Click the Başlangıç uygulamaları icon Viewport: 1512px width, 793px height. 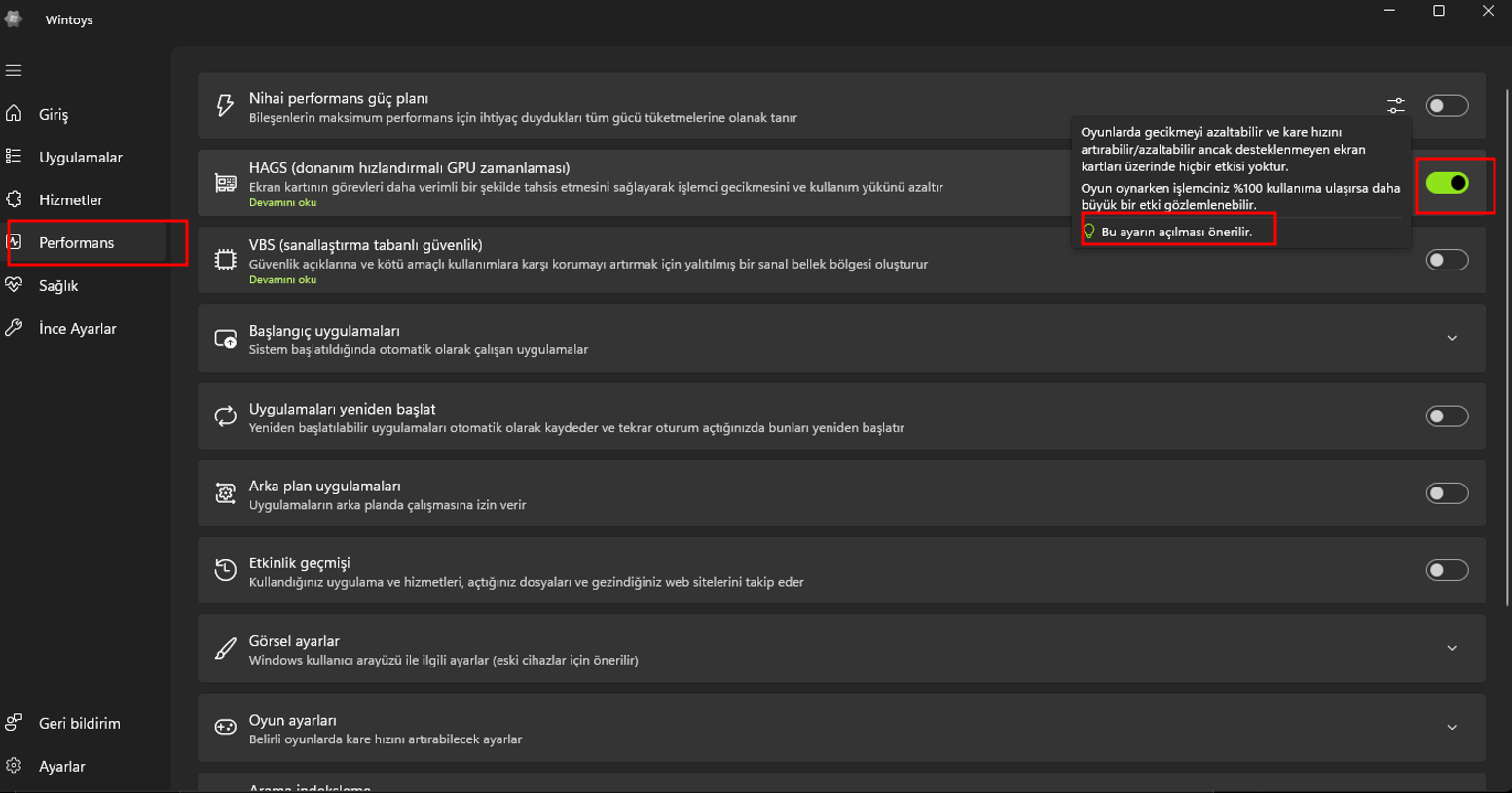(225, 339)
